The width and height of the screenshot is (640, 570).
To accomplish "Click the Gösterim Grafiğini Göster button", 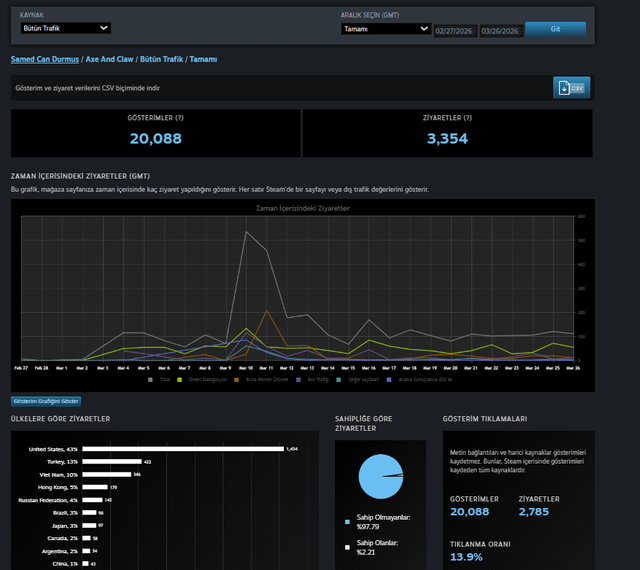I will (x=45, y=401).
